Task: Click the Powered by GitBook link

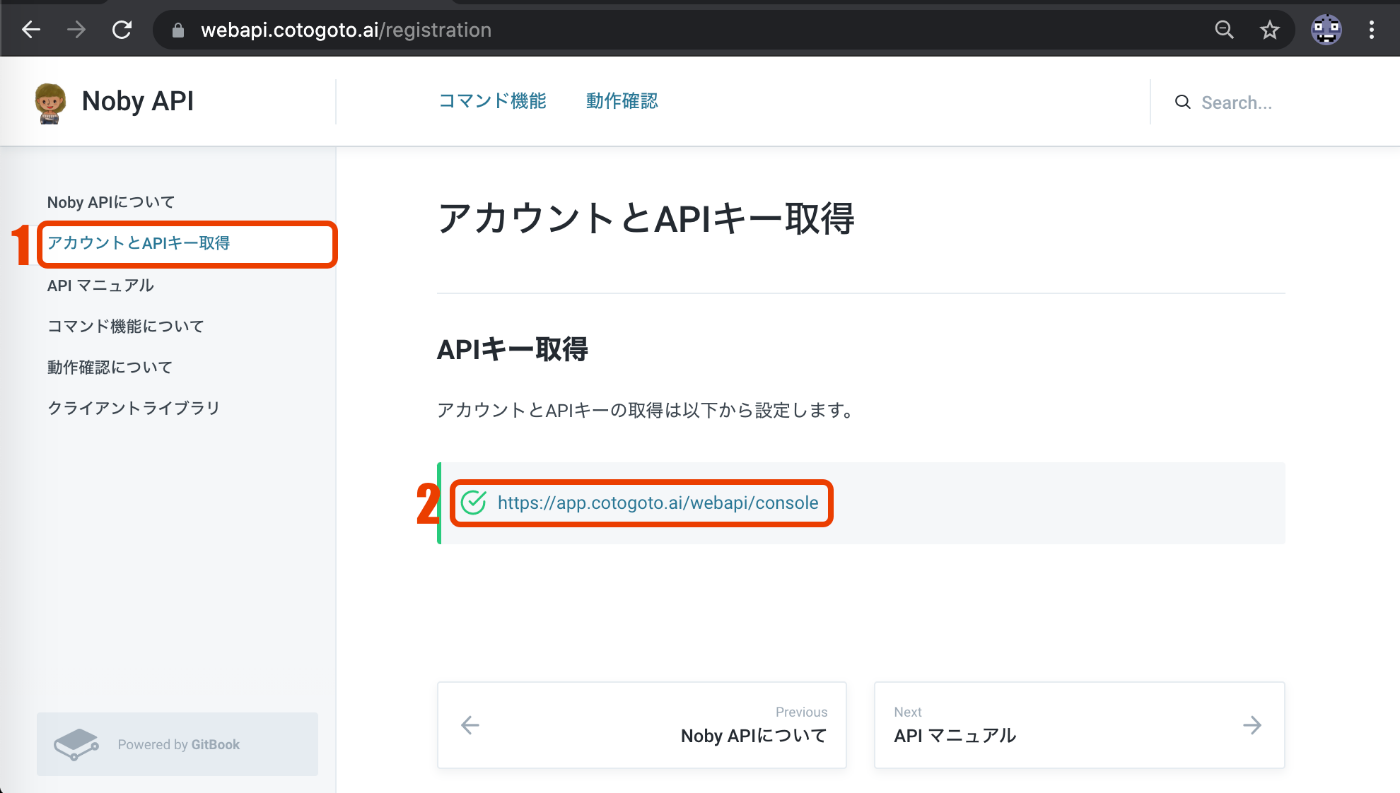Action: click(178, 744)
